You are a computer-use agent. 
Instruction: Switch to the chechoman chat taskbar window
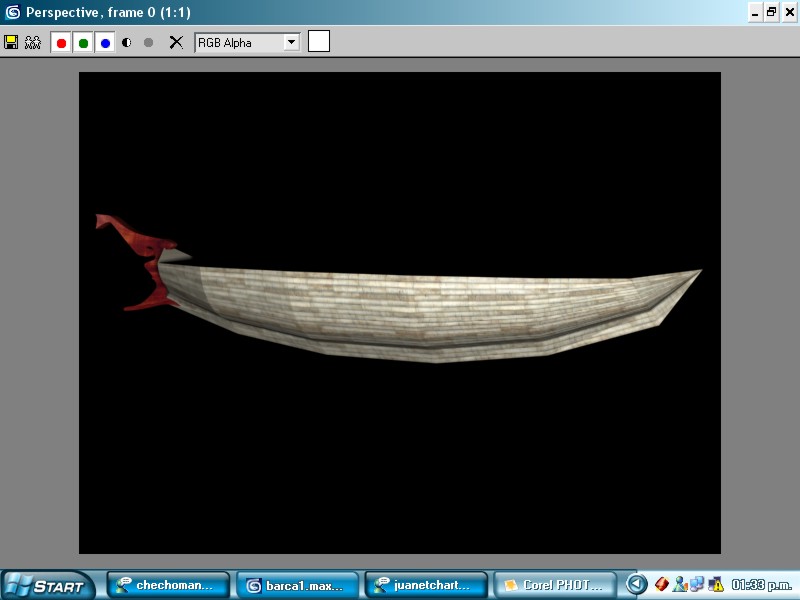168,585
